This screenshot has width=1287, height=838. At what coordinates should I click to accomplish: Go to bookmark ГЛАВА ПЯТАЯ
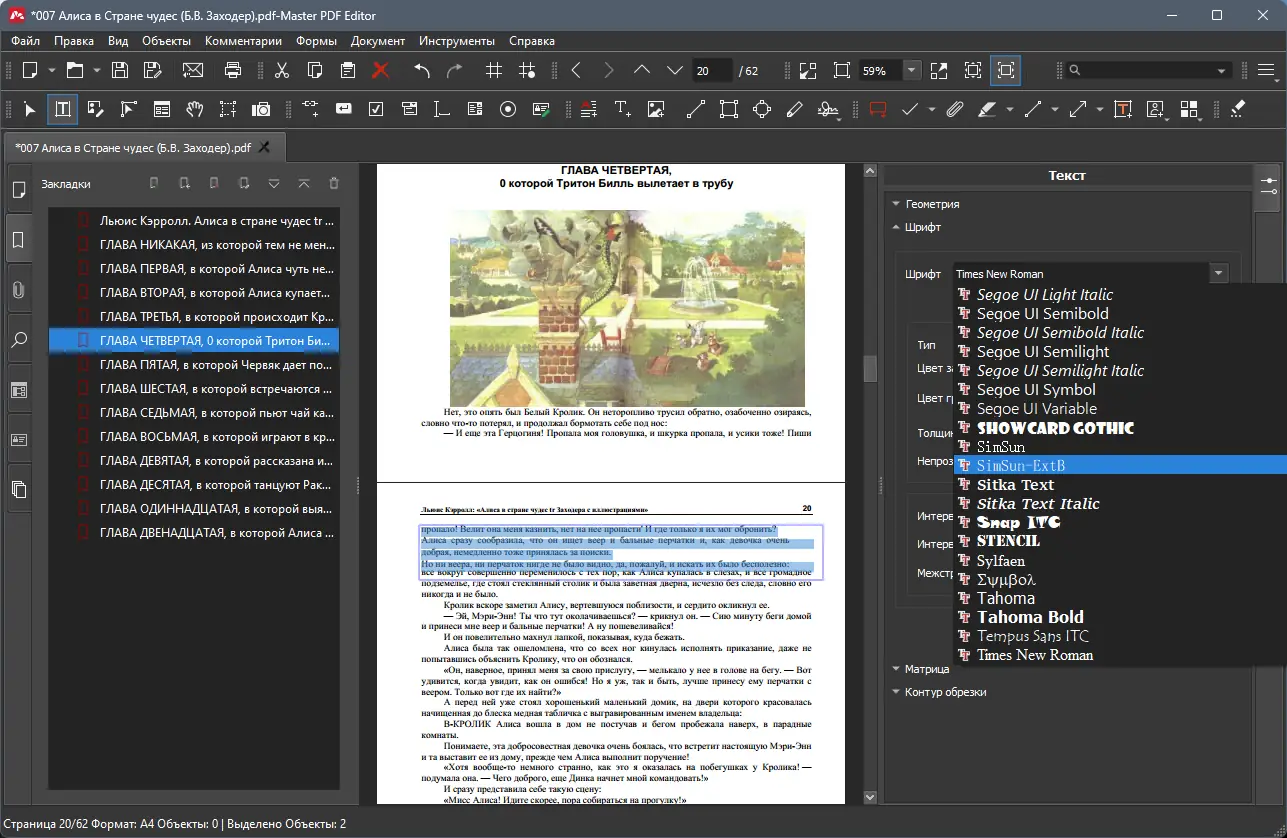point(216,365)
